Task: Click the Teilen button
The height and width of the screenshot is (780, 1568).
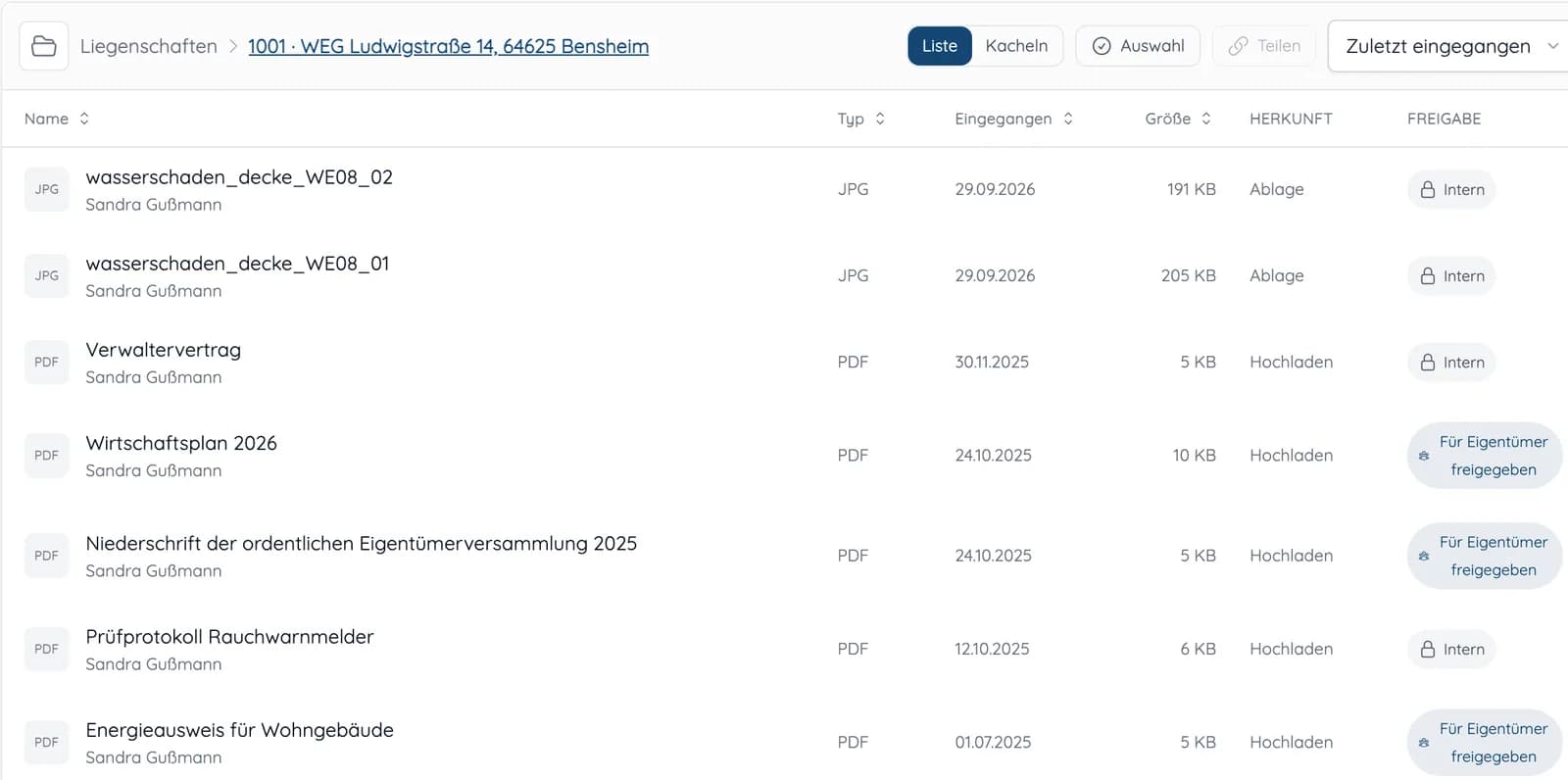Action: point(1264,46)
